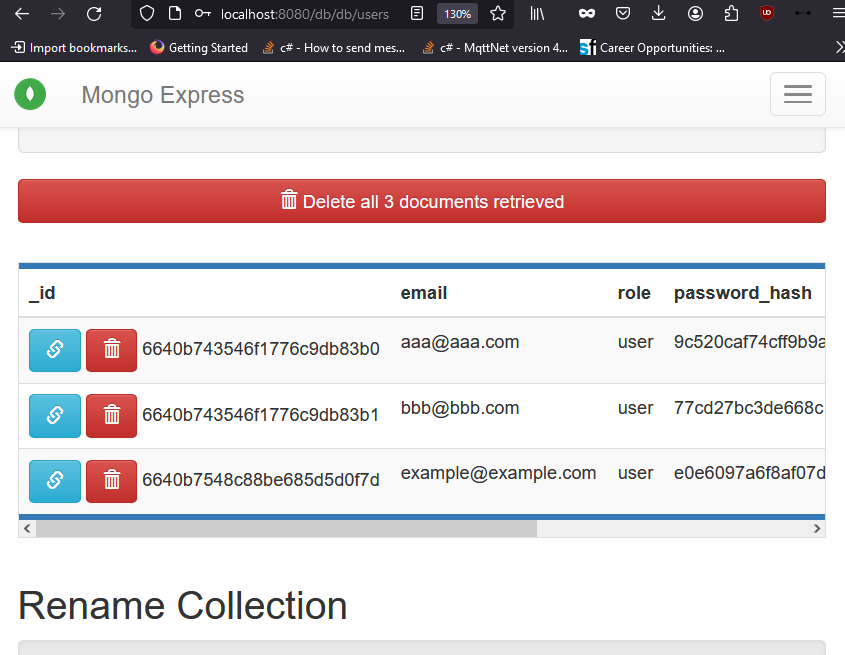Image resolution: width=845 pixels, height=655 pixels.
Task: Reload the page with refresh icon
Action: click(x=94, y=14)
